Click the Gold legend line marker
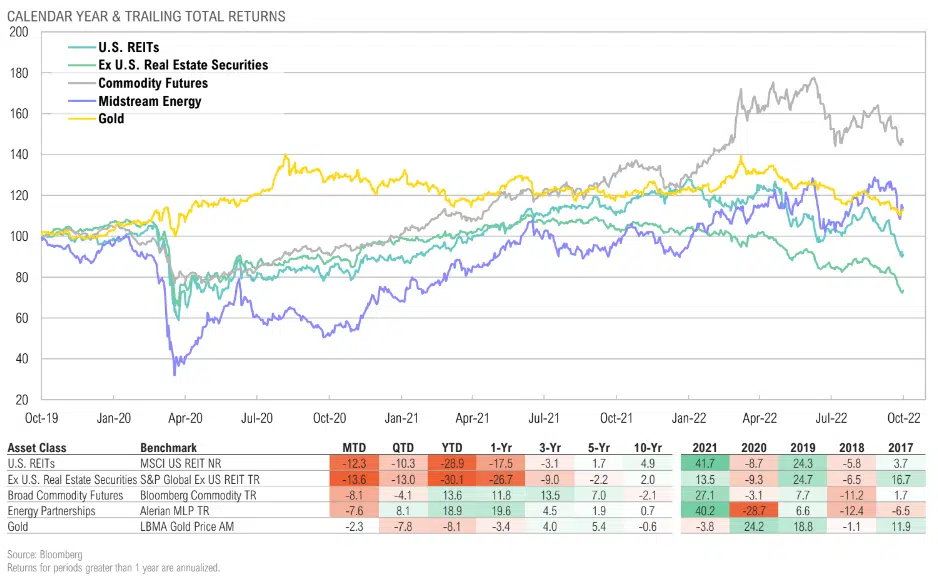Image resolution: width=938 pixels, height=577 pixels. 82,117
